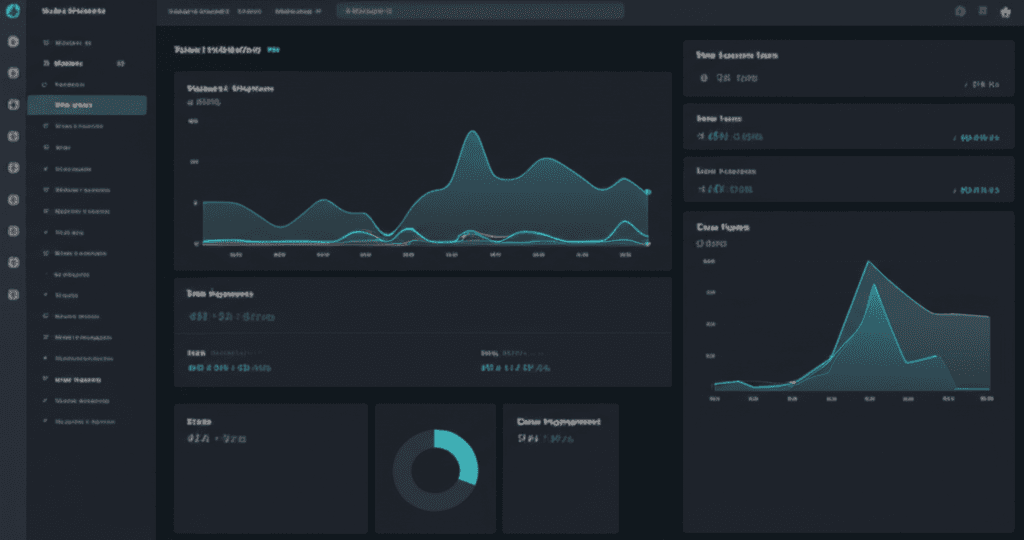This screenshot has width=1024, height=540.
Task: Click the small teal badge beside the page title
Action: [x=274, y=49]
